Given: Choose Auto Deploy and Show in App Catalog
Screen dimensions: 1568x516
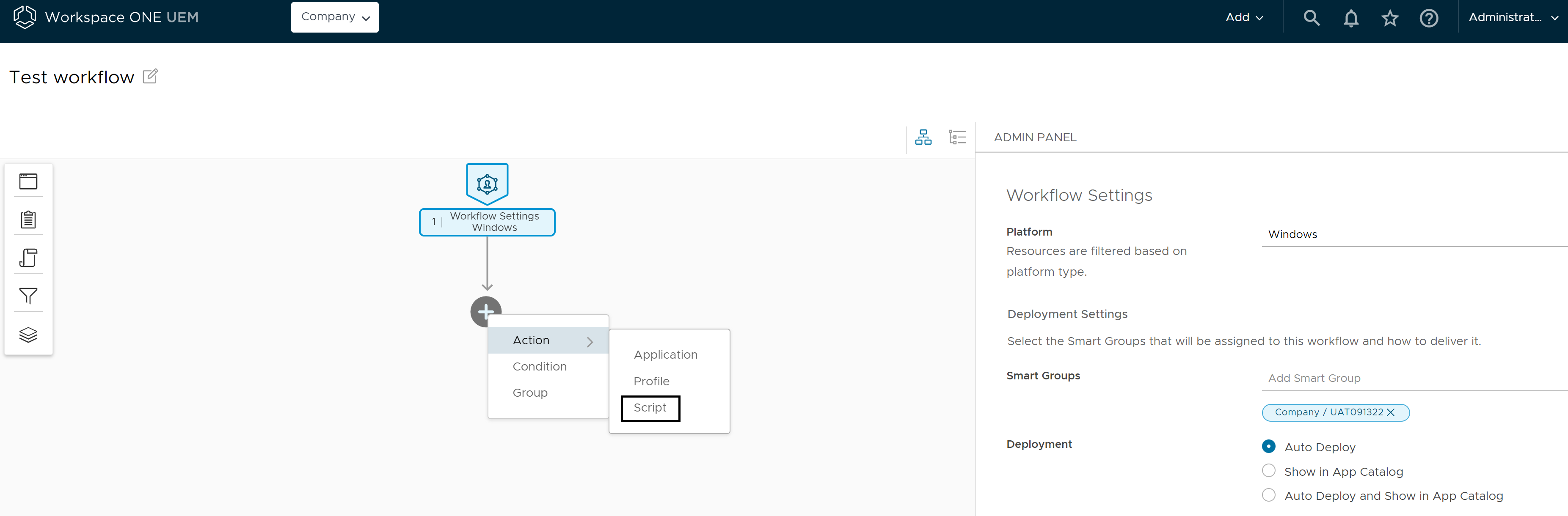Looking at the screenshot, I should (x=1268, y=495).
